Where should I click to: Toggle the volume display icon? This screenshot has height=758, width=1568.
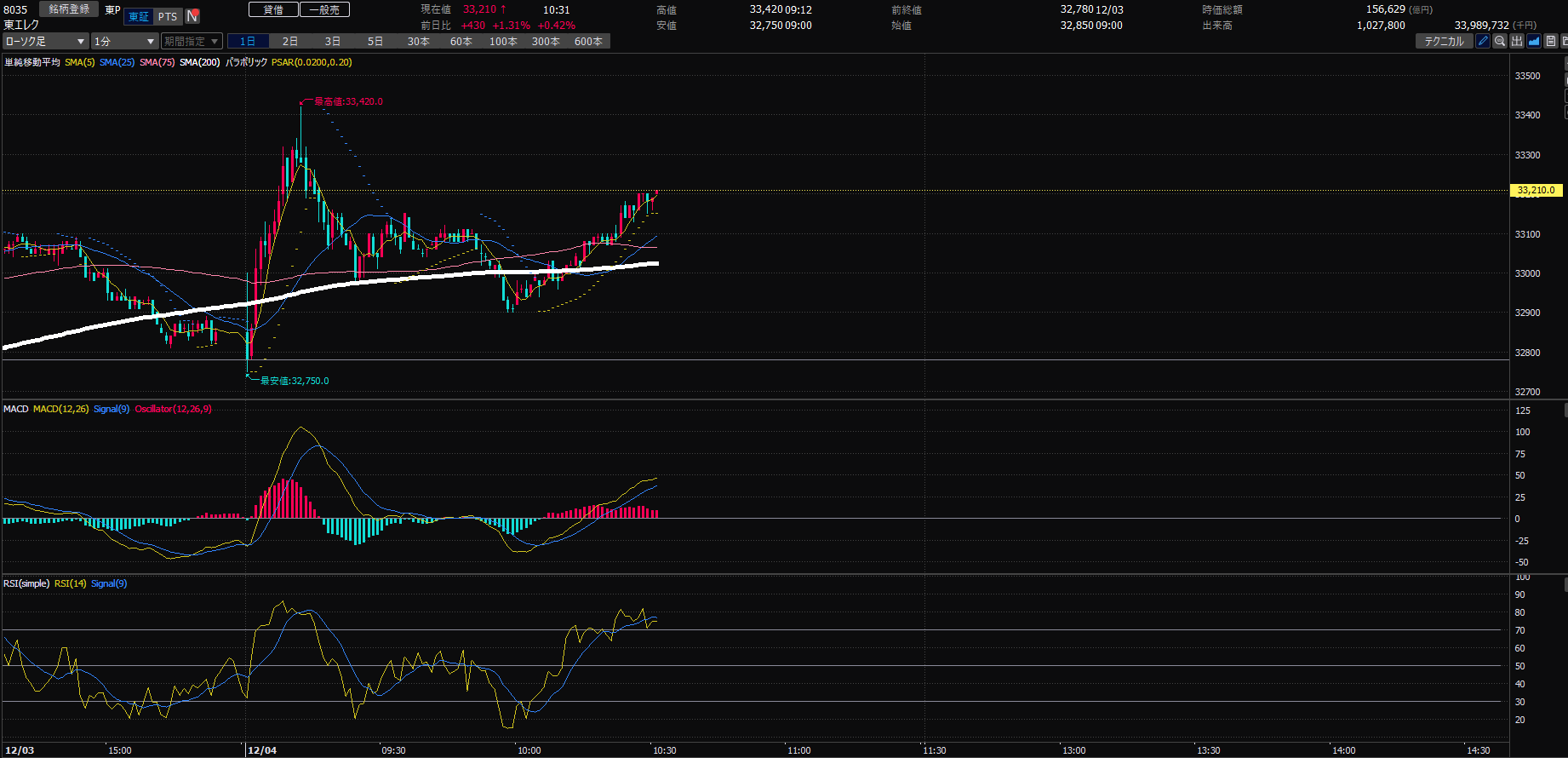tap(1517, 41)
